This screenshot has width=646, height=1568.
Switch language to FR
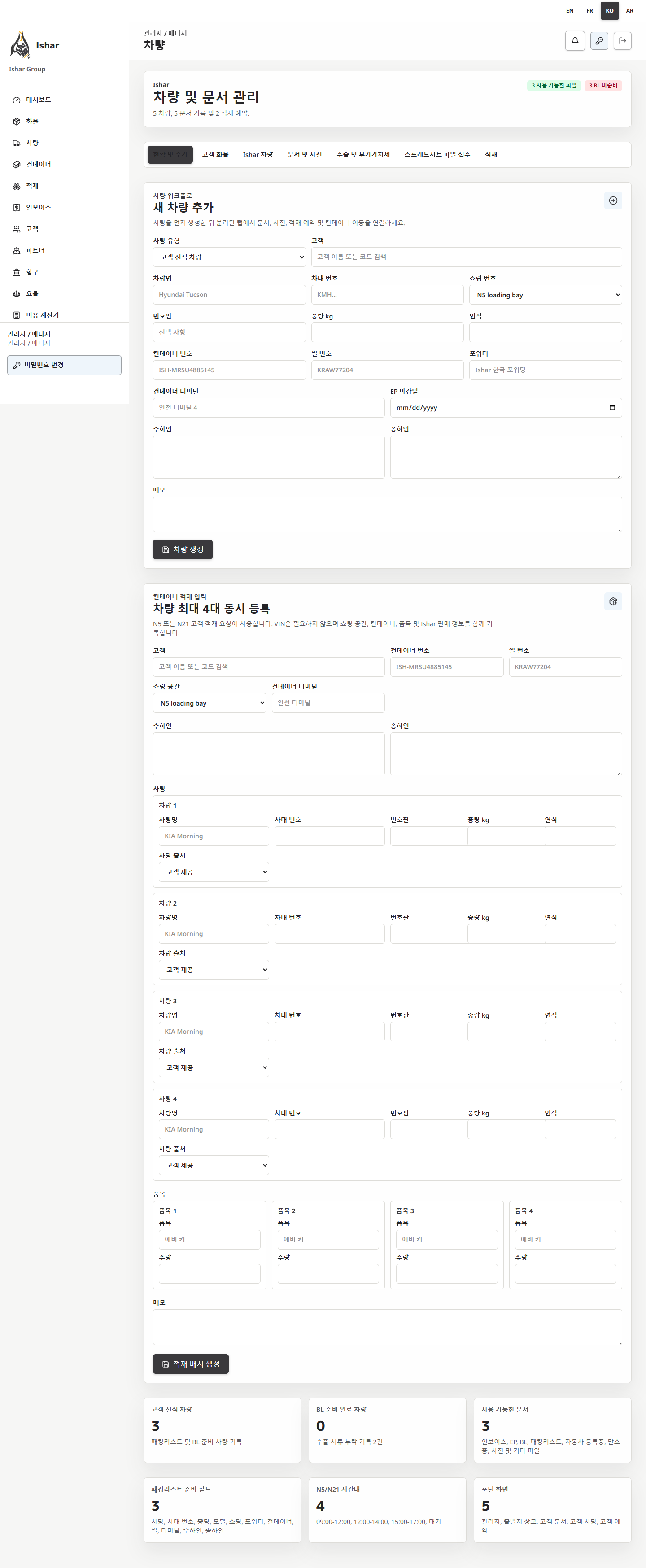click(x=589, y=10)
